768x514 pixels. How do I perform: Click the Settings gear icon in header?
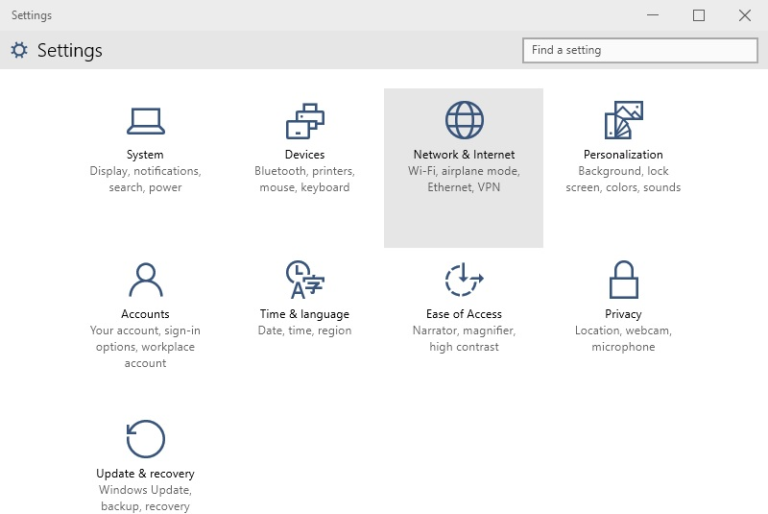[x=19, y=50]
